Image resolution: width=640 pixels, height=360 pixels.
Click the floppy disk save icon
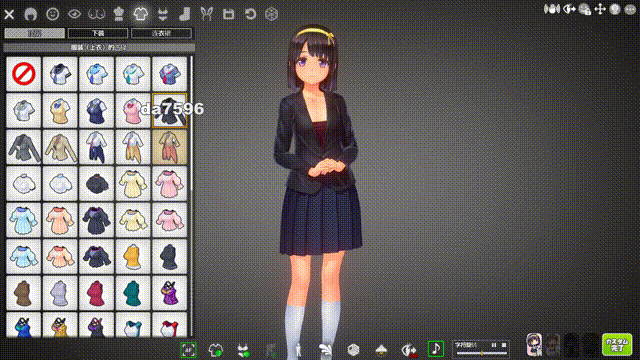[x=229, y=14]
